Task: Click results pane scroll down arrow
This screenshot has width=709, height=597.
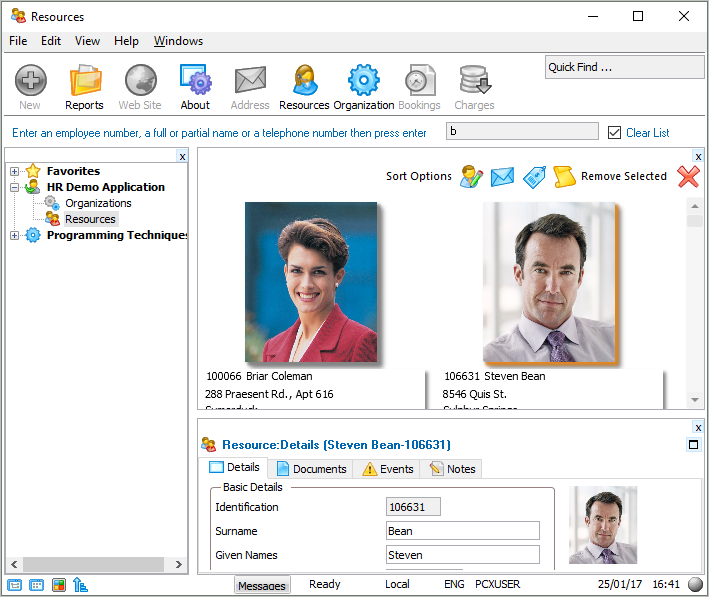Action: pyautogui.click(x=695, y=400)
